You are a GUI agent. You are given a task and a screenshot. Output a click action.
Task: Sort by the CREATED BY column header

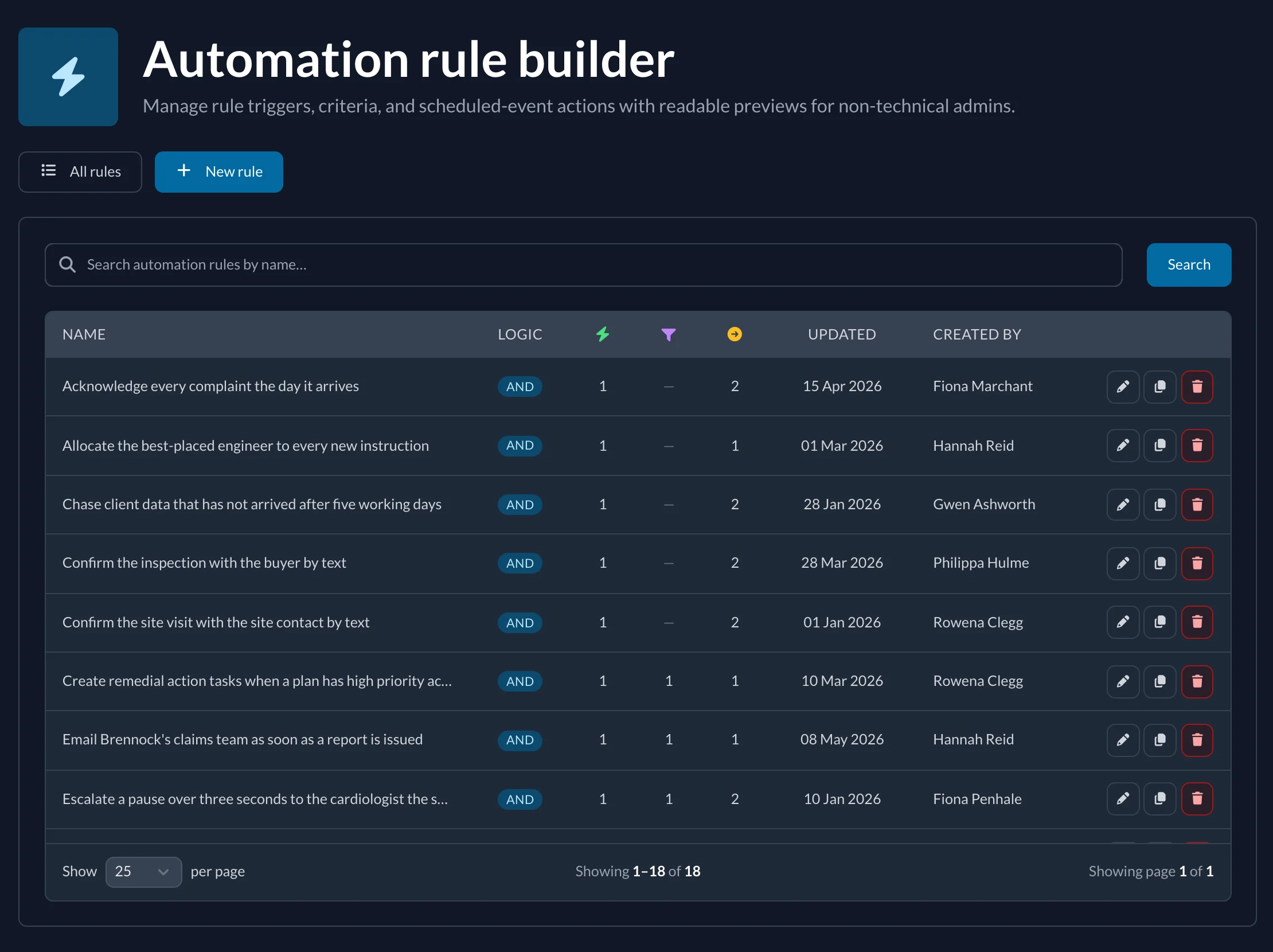[977, 334]
